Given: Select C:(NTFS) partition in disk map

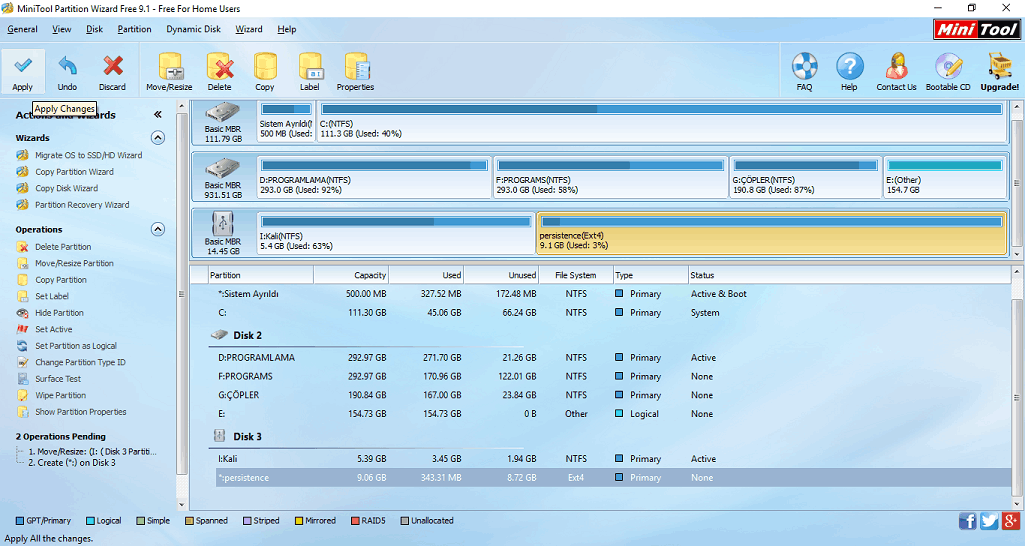Looking at the screenshot, I should click(662, 122).
